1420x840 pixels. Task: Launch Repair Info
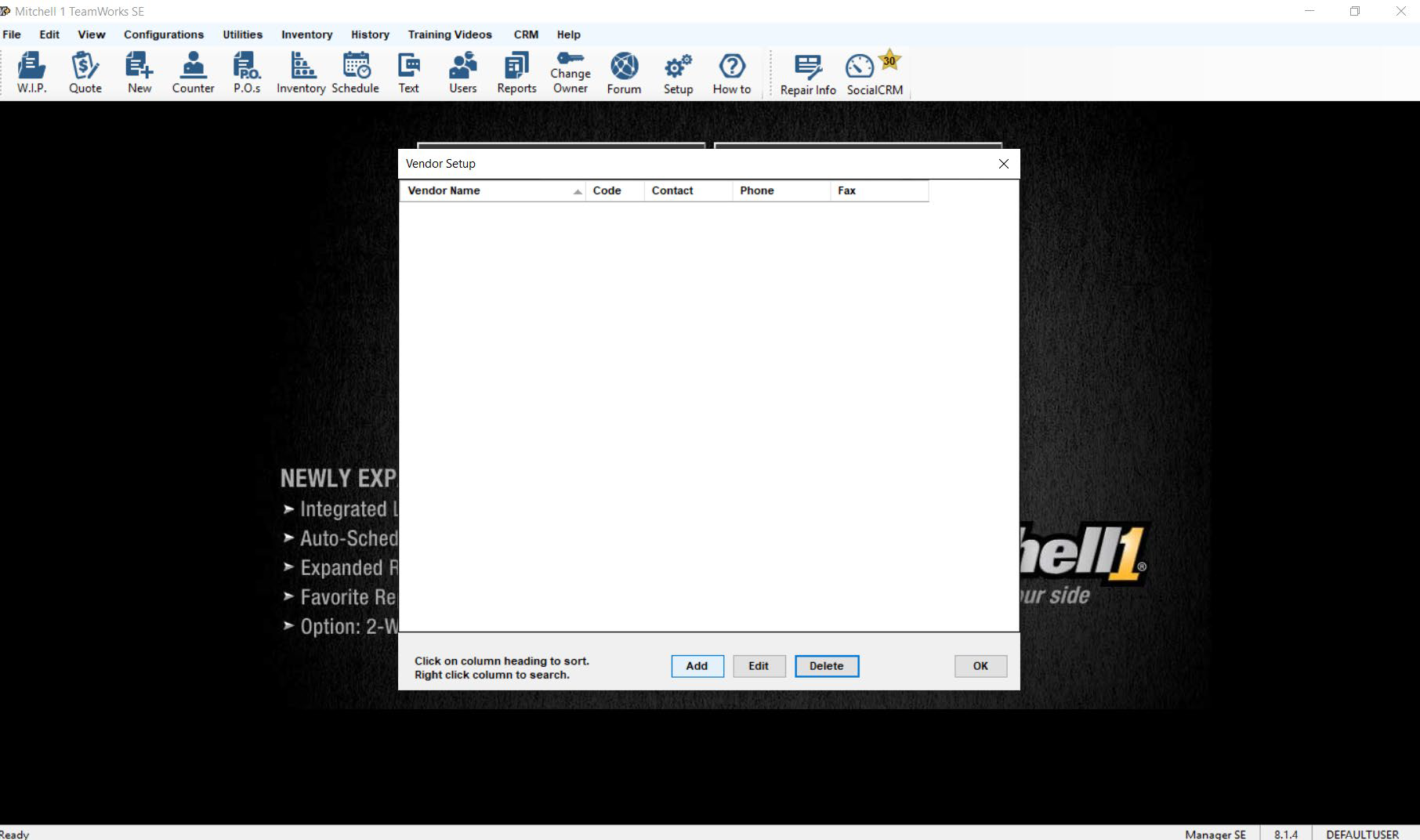806,72
